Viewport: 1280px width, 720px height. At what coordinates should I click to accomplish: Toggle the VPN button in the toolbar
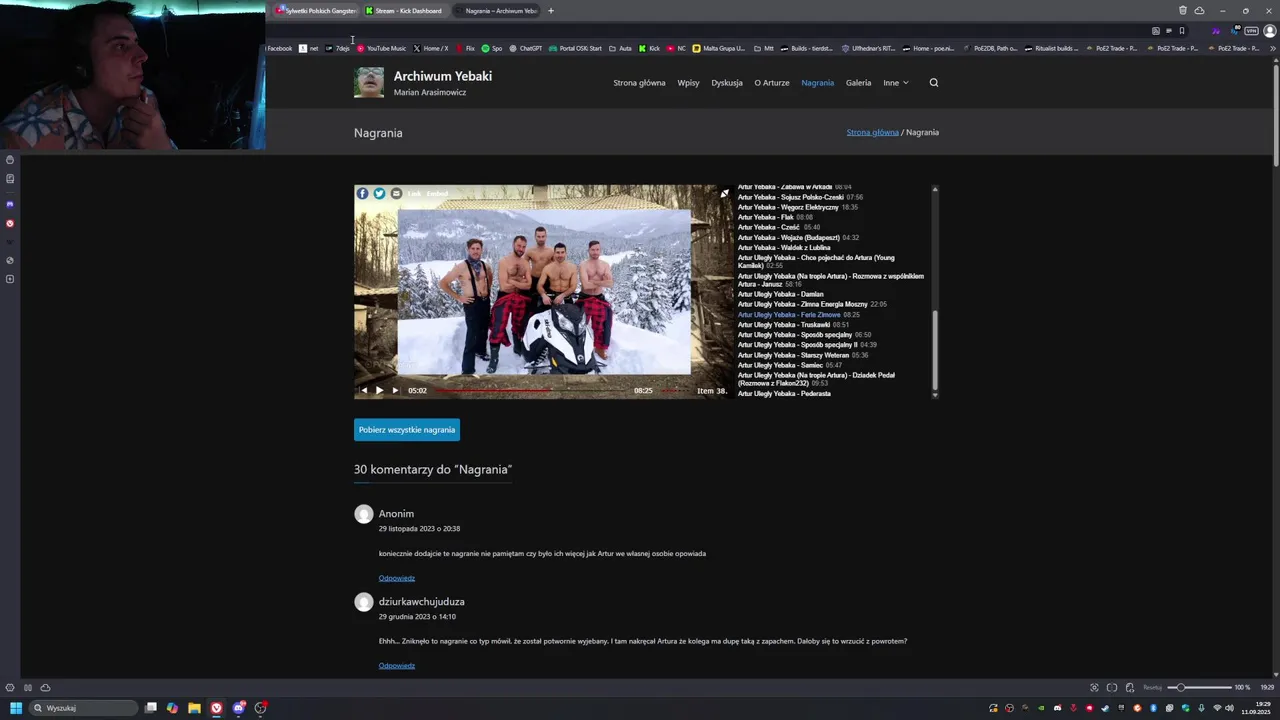tap(1251, 31)
